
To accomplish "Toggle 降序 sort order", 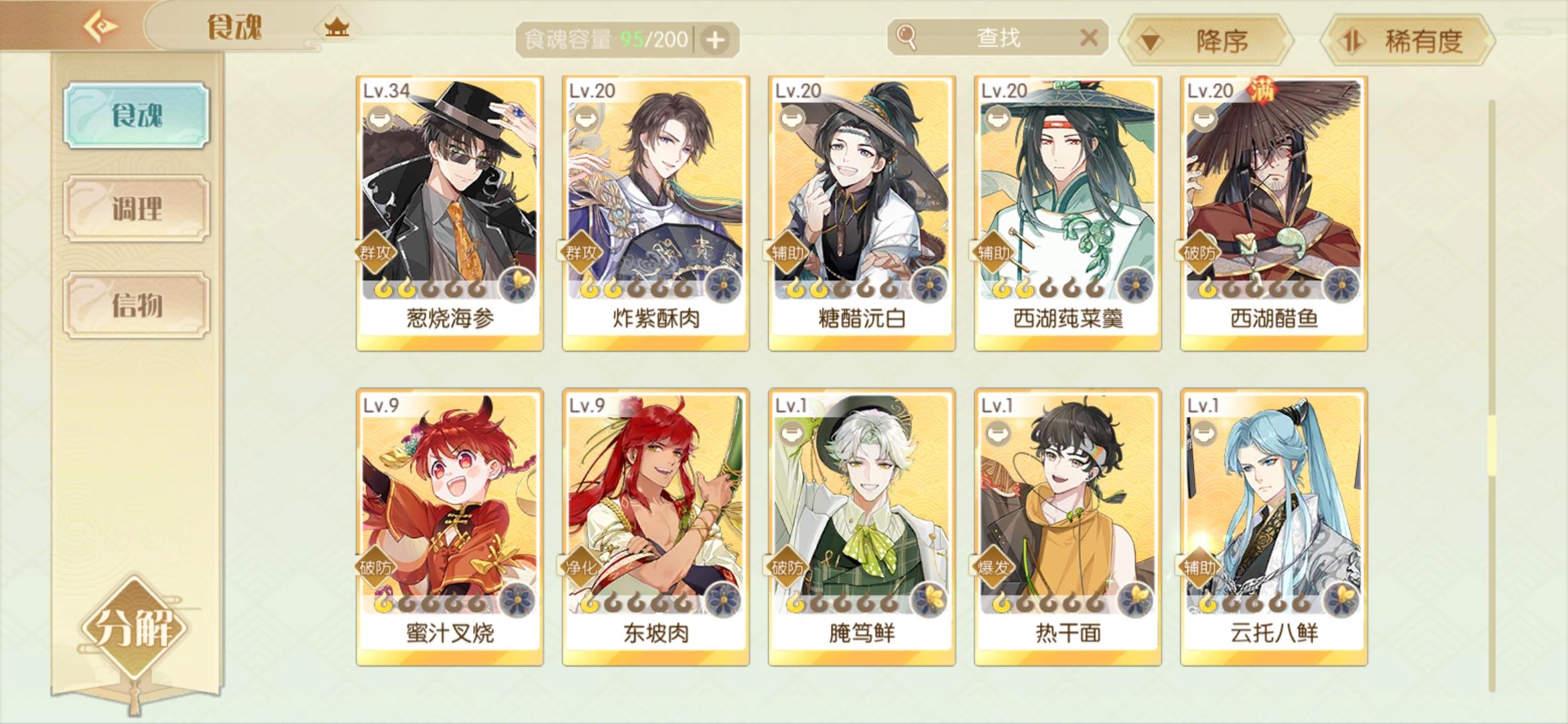I will pyautogui.click(x=1207, y=41).
